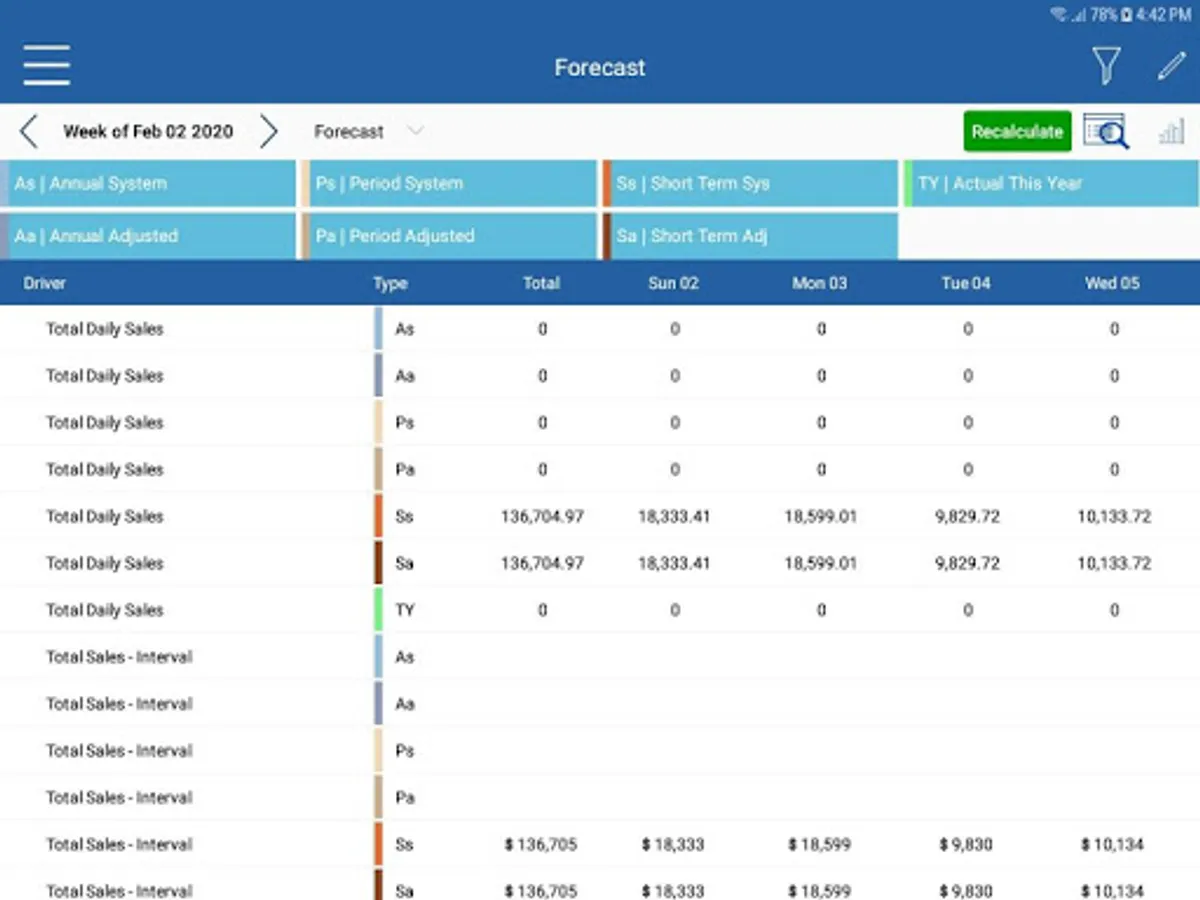
Task: Select the Total Daily Sales Pa row
Action: pos(600,470)
